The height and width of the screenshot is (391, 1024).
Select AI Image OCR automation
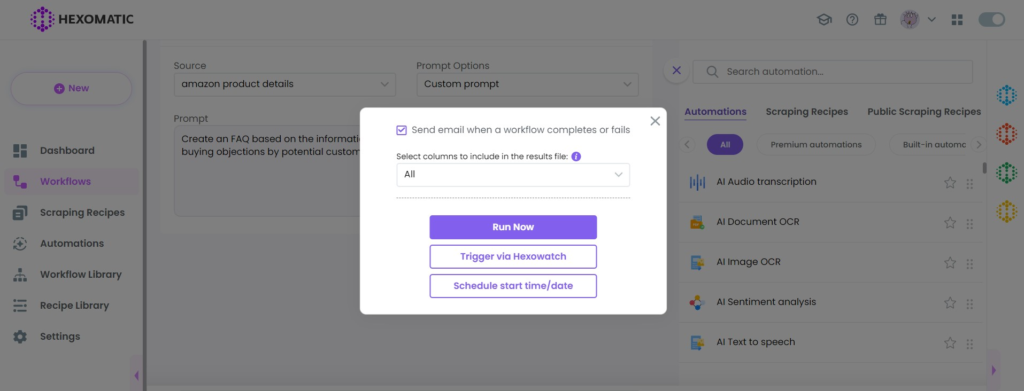click(831, 262)
